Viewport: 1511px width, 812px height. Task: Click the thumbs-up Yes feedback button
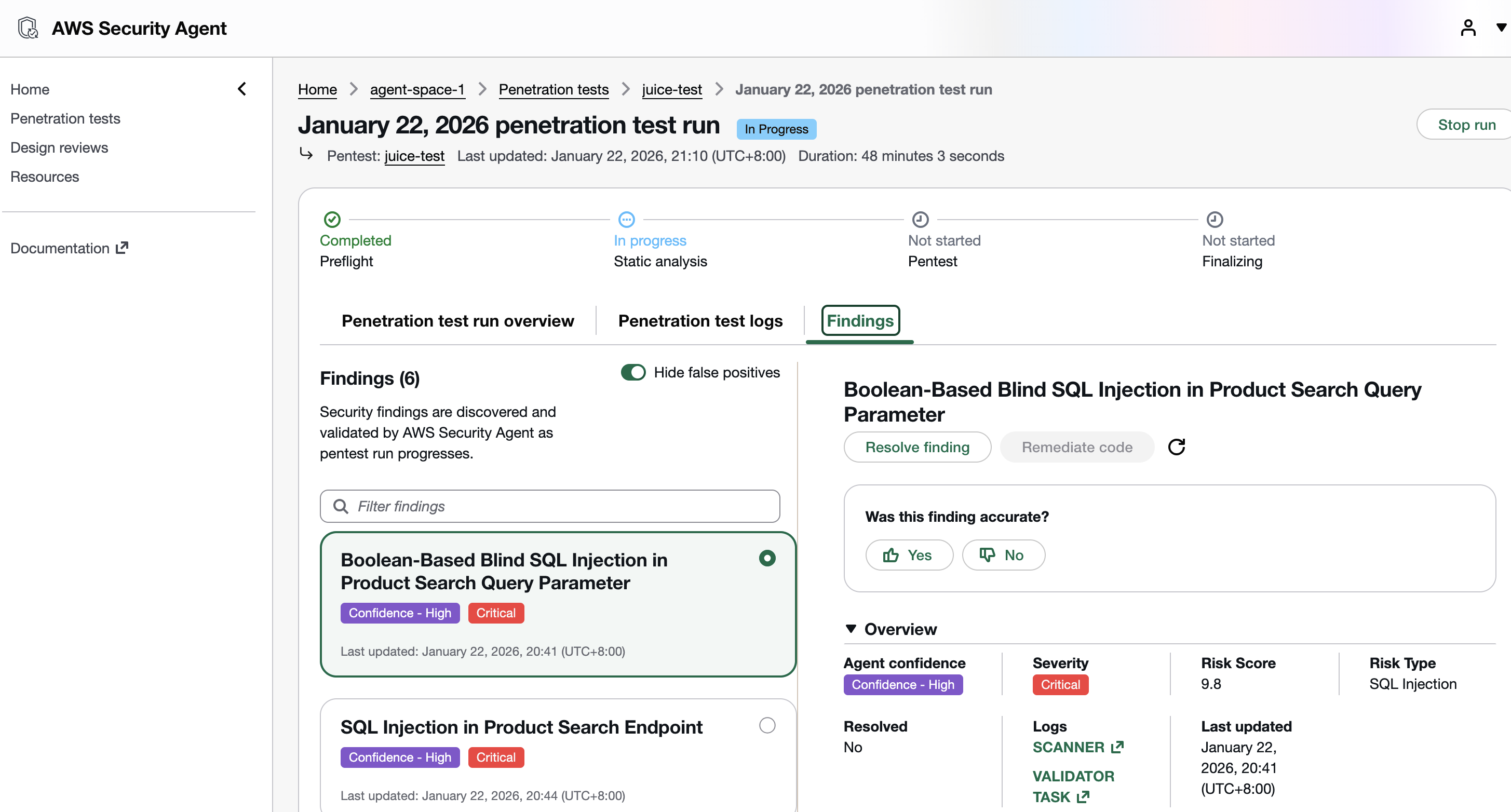tap(909, 555)
